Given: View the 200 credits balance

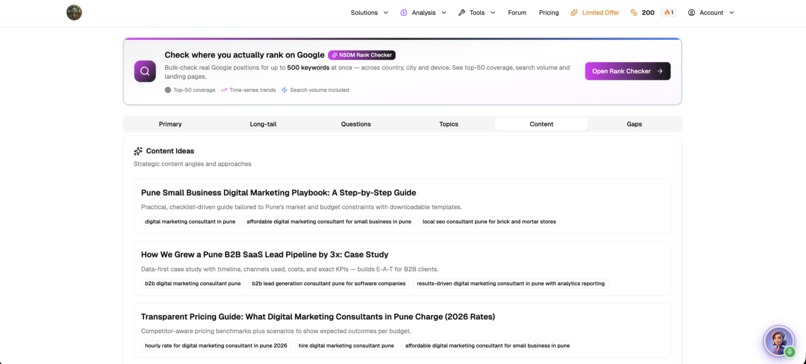Looking at the screenshot, I should click(x=648, y=13).
